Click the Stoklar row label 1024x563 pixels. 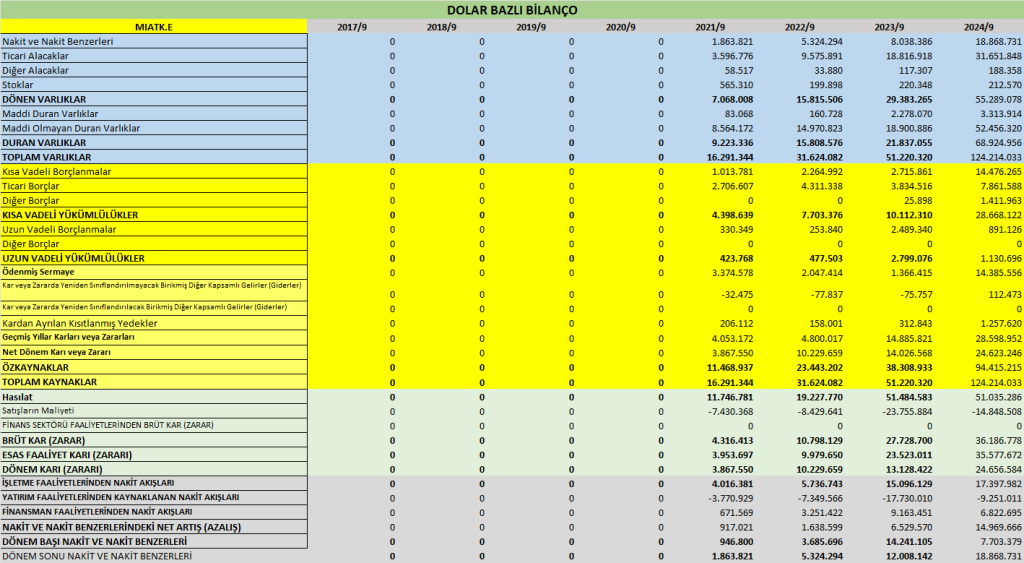tap(18, 85)
